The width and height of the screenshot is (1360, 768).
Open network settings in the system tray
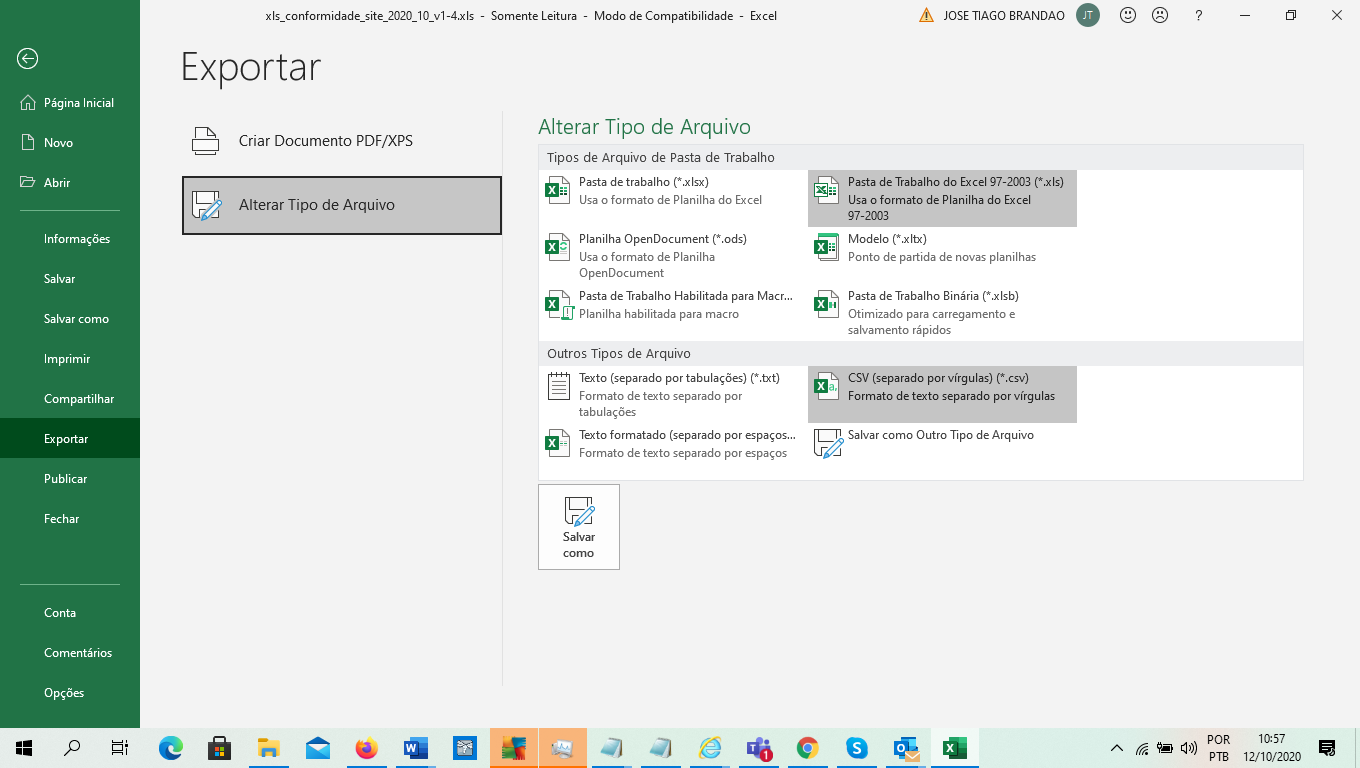point(1142,747)
